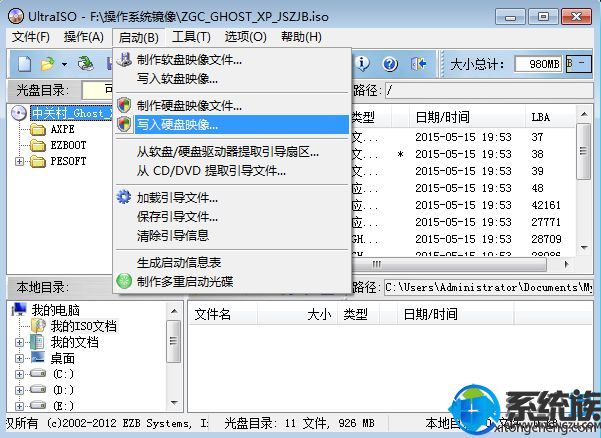This screenshot has width=601, height=438.
Task: Expand the PESOFT folder tree node
Action: coord(19,162)
